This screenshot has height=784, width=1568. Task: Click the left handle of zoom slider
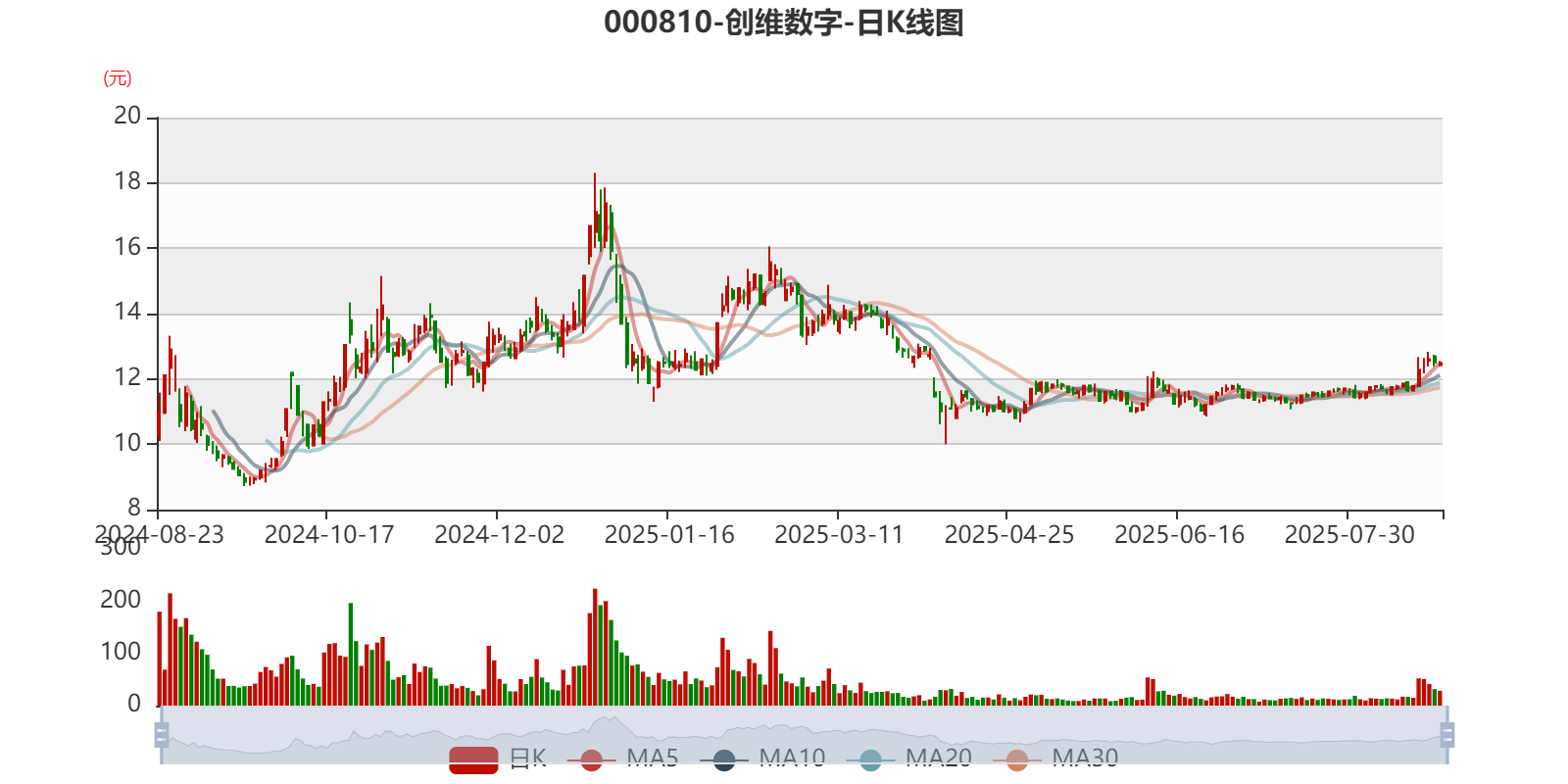click(x=162, y=734)
